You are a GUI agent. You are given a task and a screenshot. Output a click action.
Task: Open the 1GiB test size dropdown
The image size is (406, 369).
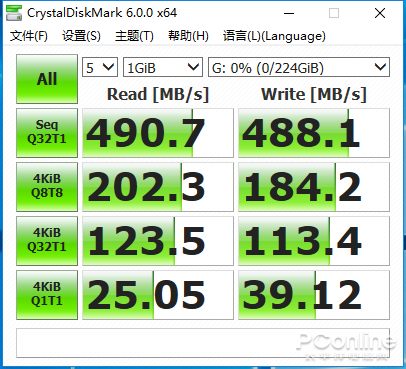tap(163, 68)
